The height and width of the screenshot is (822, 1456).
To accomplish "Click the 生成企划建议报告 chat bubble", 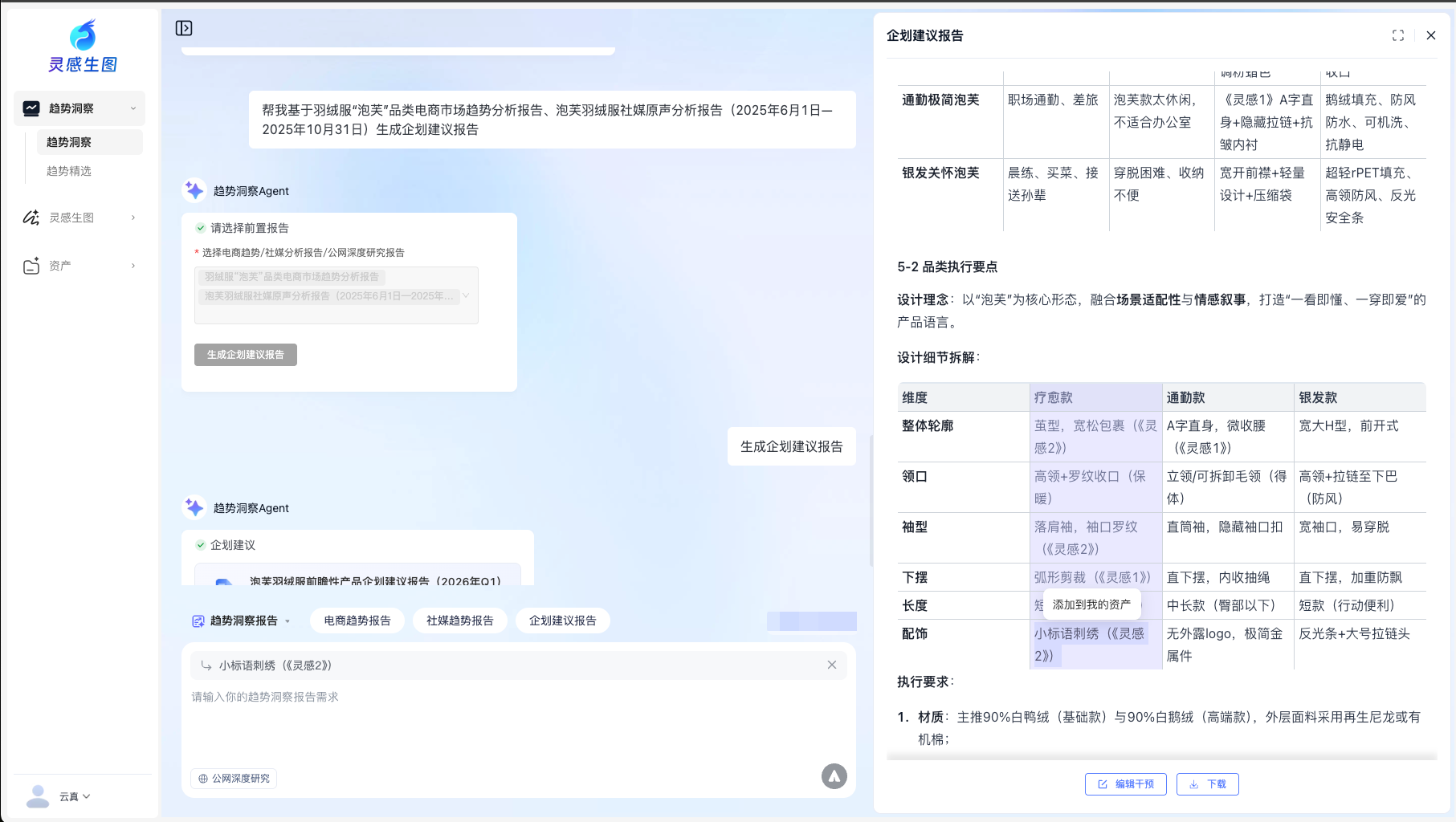I will 792,446.
